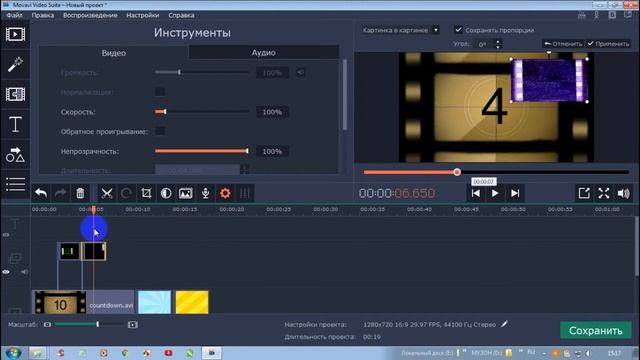This screenshot has width=640, height=360.
Task: Adjust the Длительность stepper arrows
Action: [x=244, y=169]
